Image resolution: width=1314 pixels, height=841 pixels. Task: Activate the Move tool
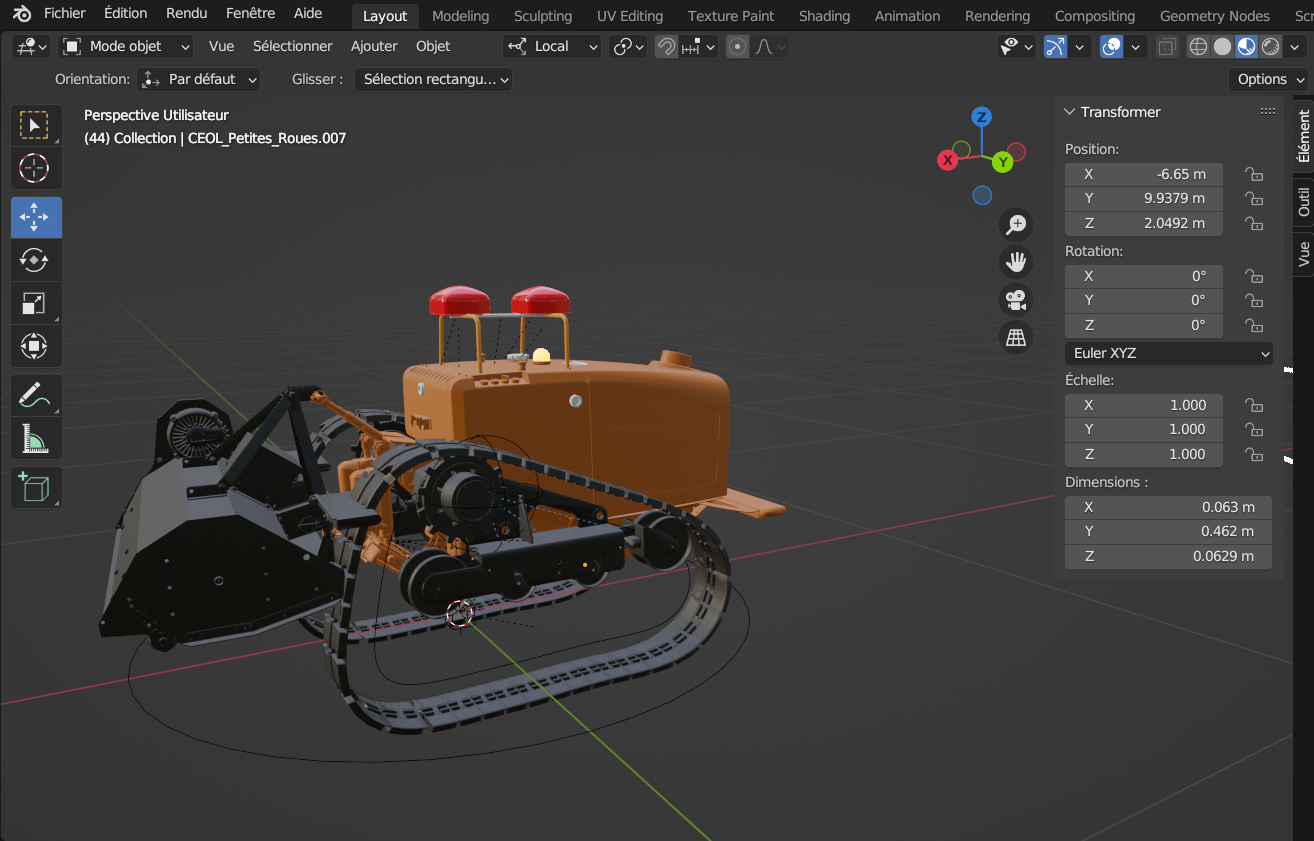[36, 217]
